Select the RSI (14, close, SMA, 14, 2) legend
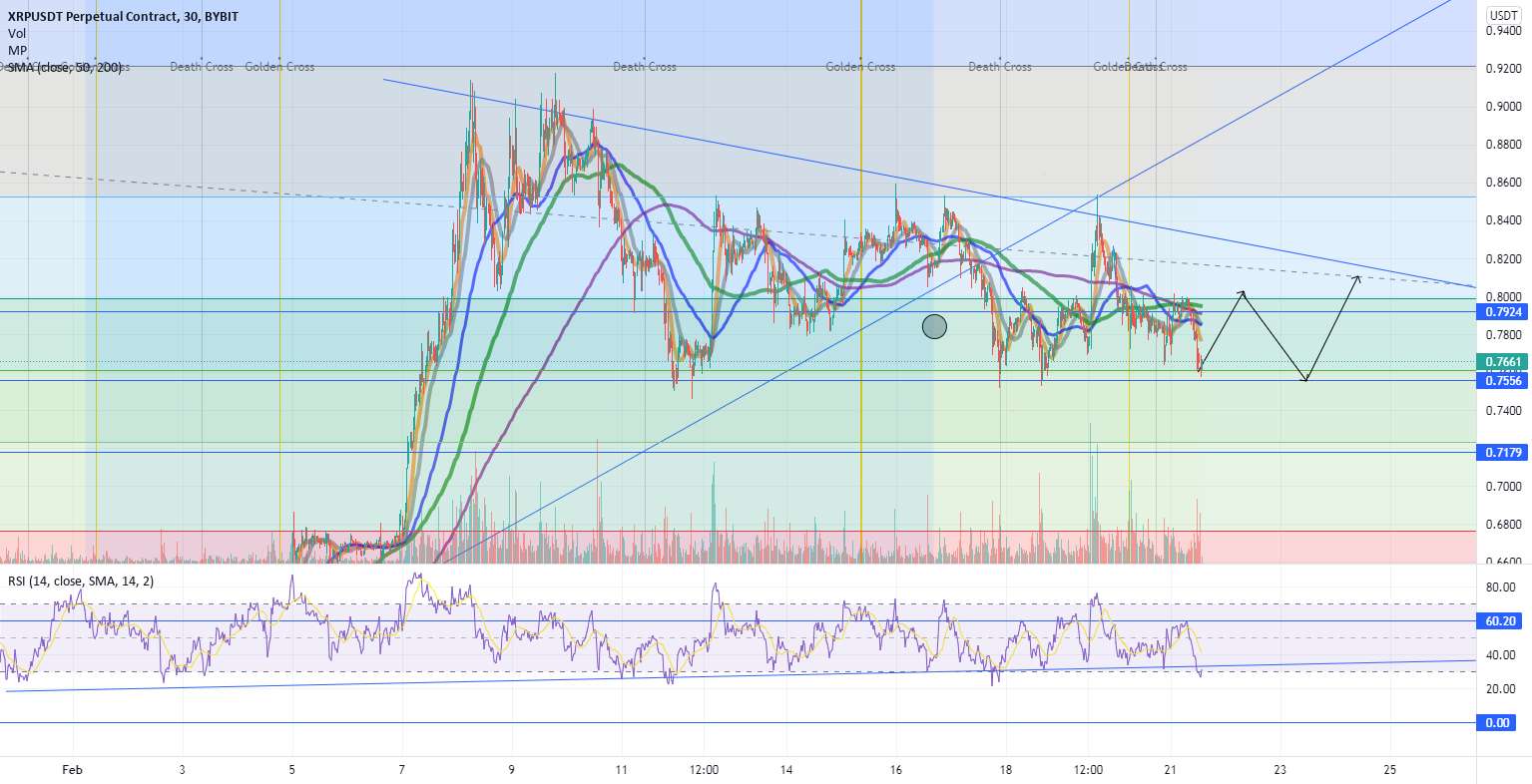Screen dimensions: 1532x784 (82, 581)
